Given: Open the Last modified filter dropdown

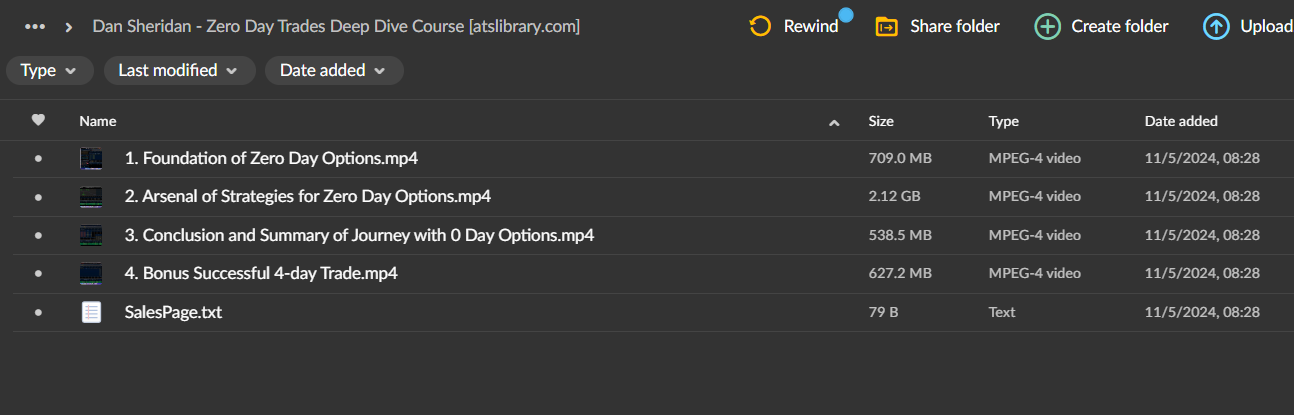Looking at the screenshot, I should (x=178, y=70).
